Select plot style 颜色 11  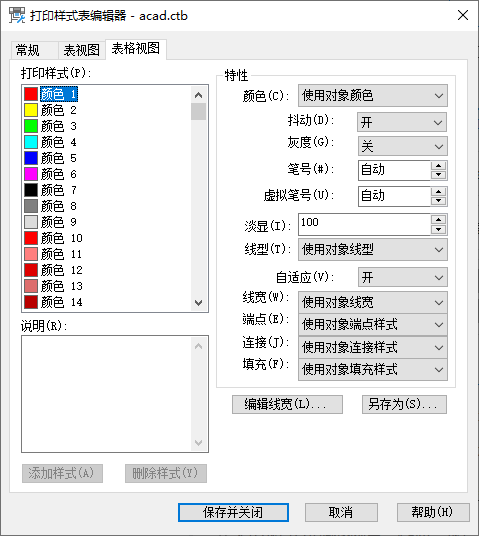click(62, 254)
